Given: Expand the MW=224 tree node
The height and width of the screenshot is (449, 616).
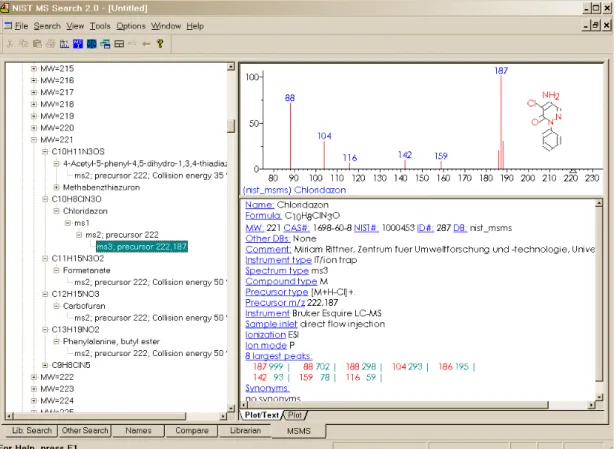Looking at the screenshot, I should (34, 401).
